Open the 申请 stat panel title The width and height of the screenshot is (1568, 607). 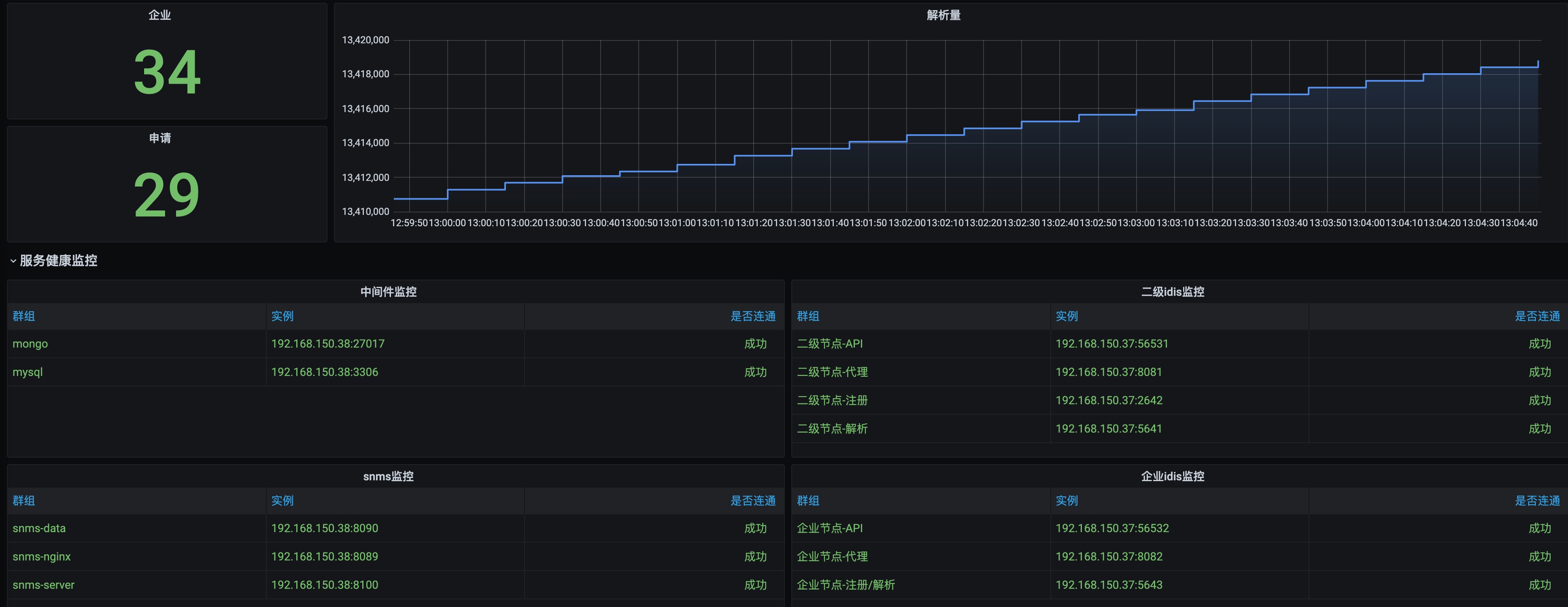pyautogui.click(x=159, y=138)
